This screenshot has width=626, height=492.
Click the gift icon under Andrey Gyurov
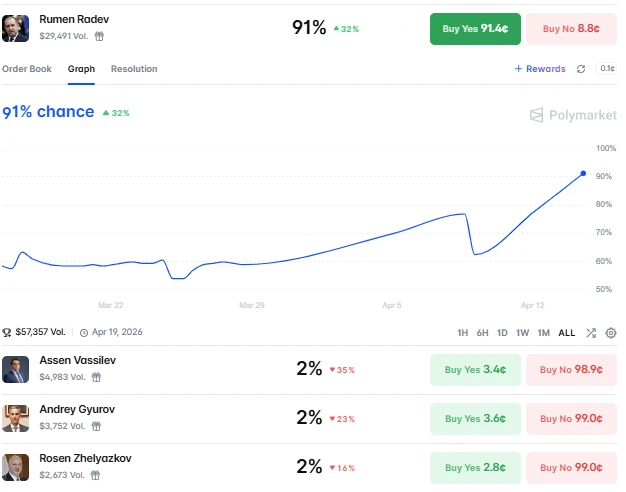coord(96,426)
